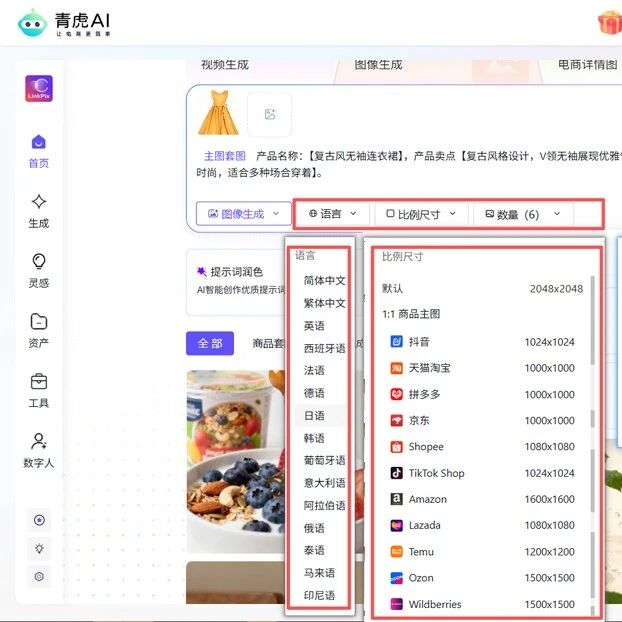Select size value 1200x1200
The height and width of the screenshot is (622, 622).
549,552
